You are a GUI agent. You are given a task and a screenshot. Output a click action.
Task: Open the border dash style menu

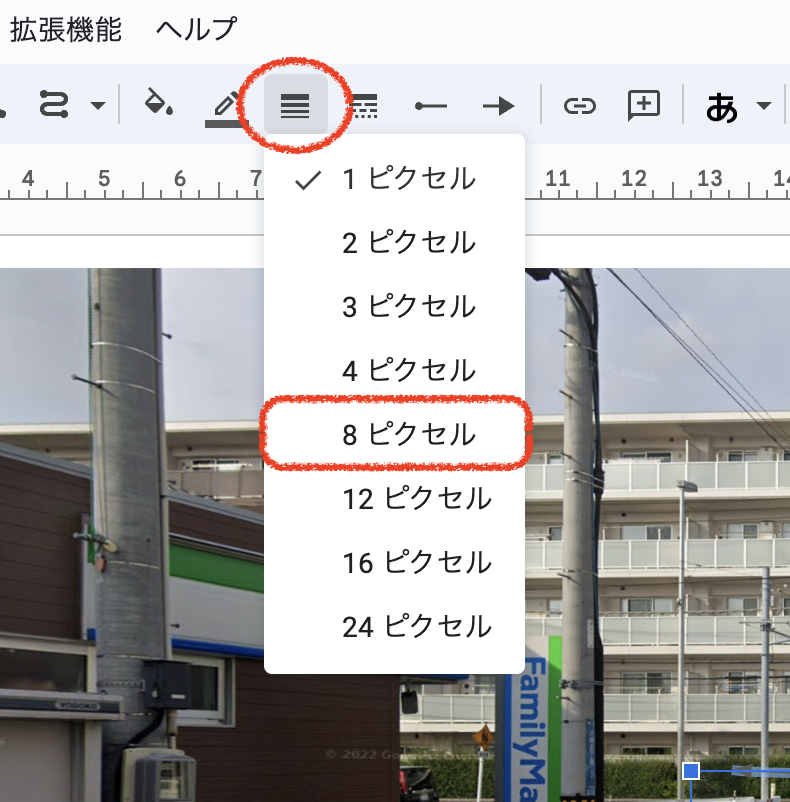click(362, 106)
